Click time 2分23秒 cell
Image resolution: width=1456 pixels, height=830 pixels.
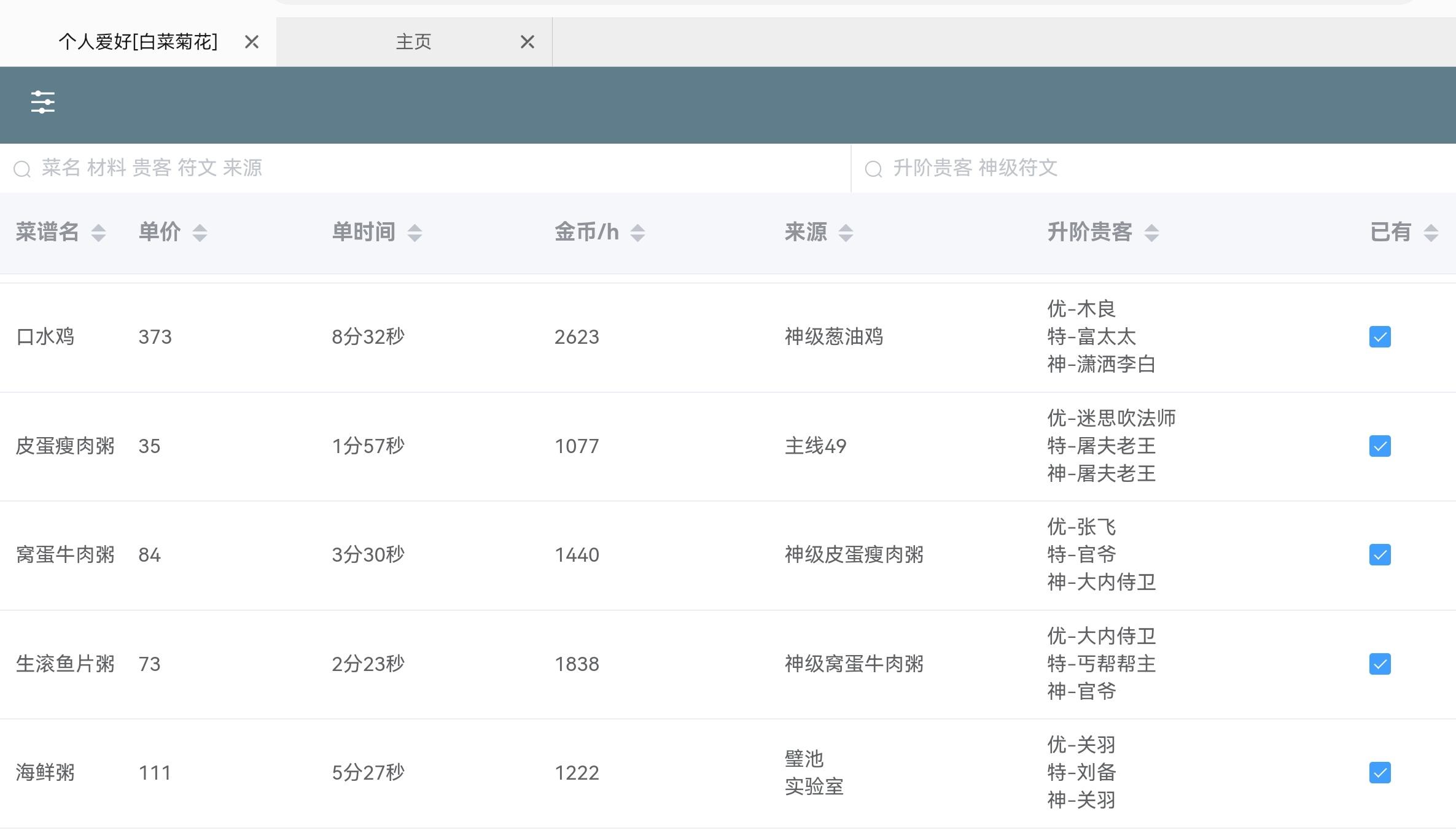[368, 664]
